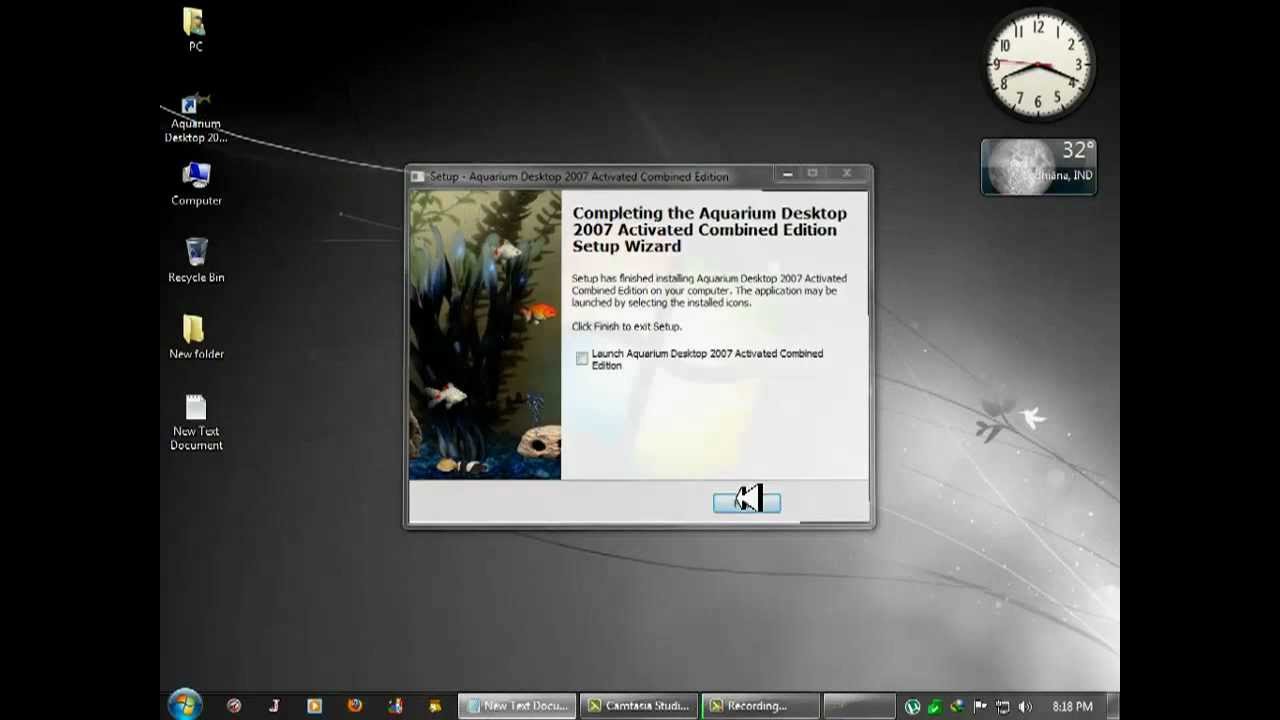Click the setup window's greyed-out maximize button
The height and width of the screenshot is (720, 1280).
tap(813, 174)
